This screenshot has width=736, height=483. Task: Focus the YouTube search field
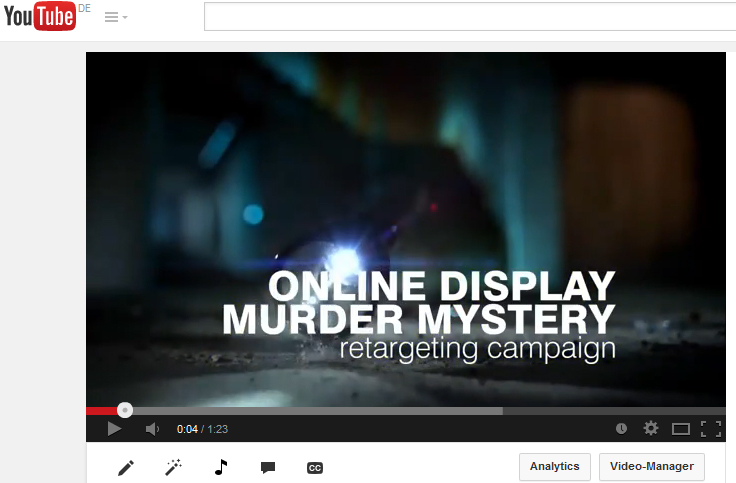coord(468,17)
